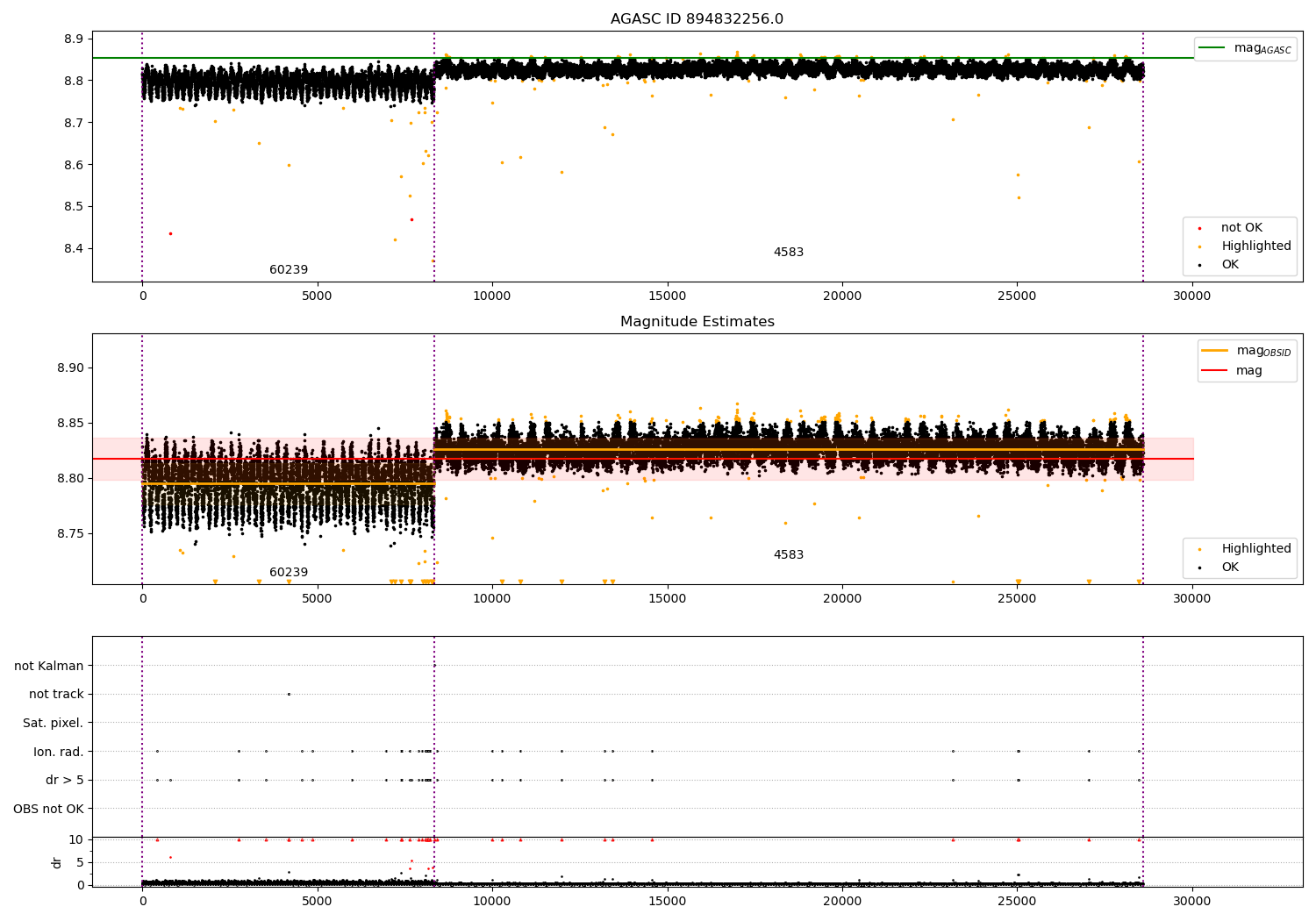1316x921 pixels.
Task: Click the 20000 x-tick of the middle plot
Action: tap(842, 598)
